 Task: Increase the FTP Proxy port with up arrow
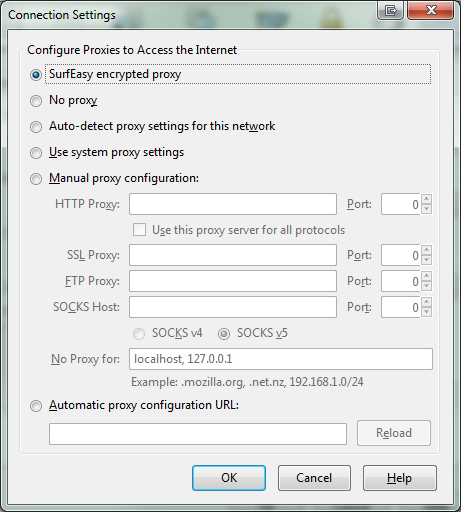coord(427,276)
